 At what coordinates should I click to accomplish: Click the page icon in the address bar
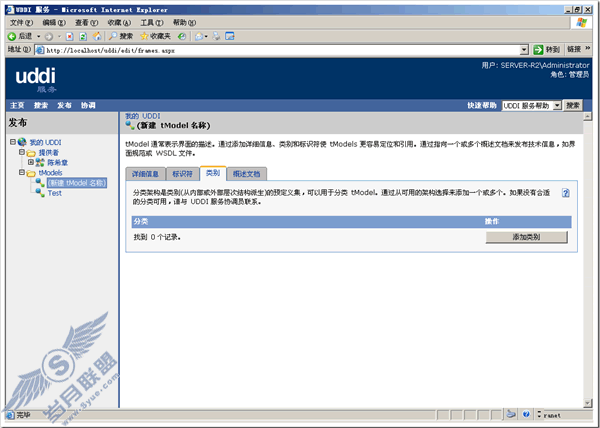pyautogui.click(x=40, y=50)
